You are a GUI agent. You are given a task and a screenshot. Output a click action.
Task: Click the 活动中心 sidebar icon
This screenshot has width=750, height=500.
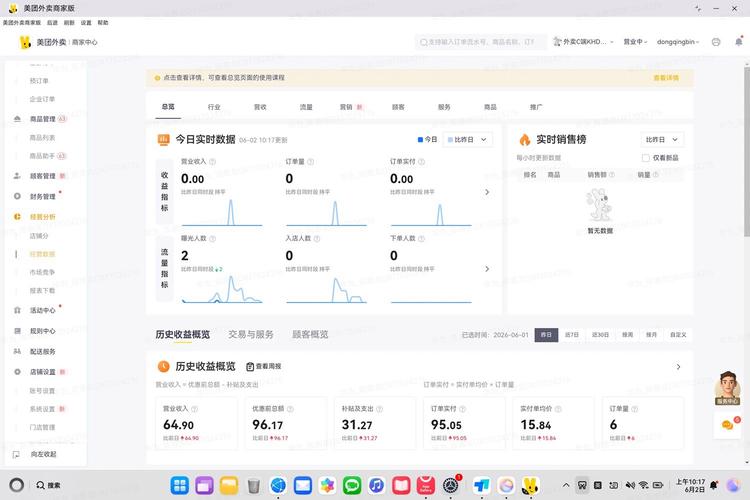(x=17, y=311)
